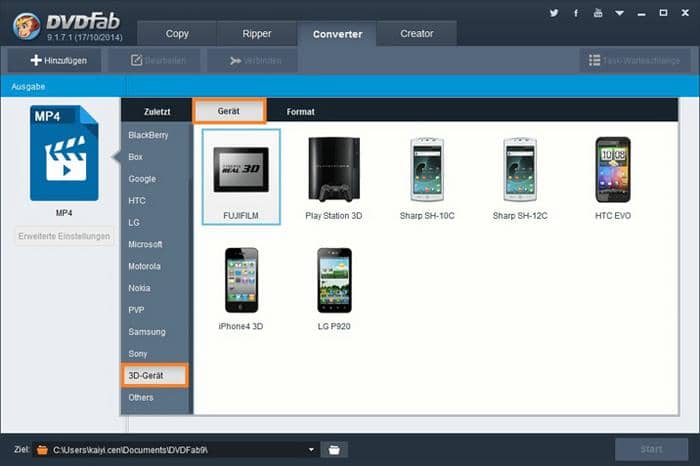Open Erweiterte Einstellungen
Screen dimensions: 700x466
point(64,236)
